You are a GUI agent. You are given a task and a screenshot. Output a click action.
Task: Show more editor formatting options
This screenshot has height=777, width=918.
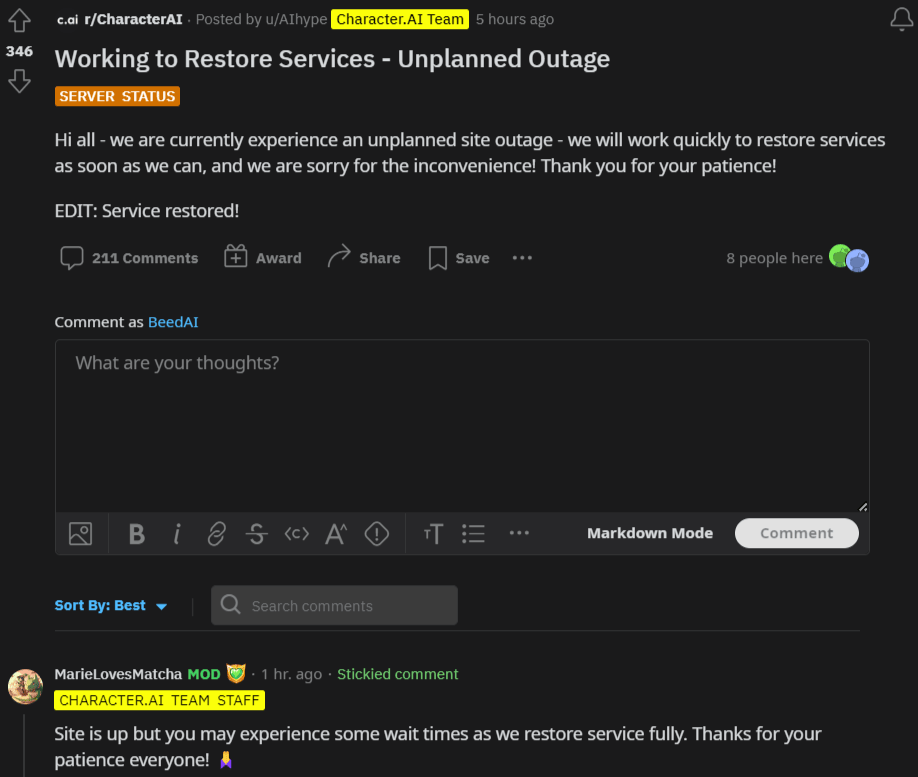coord(519,533)
